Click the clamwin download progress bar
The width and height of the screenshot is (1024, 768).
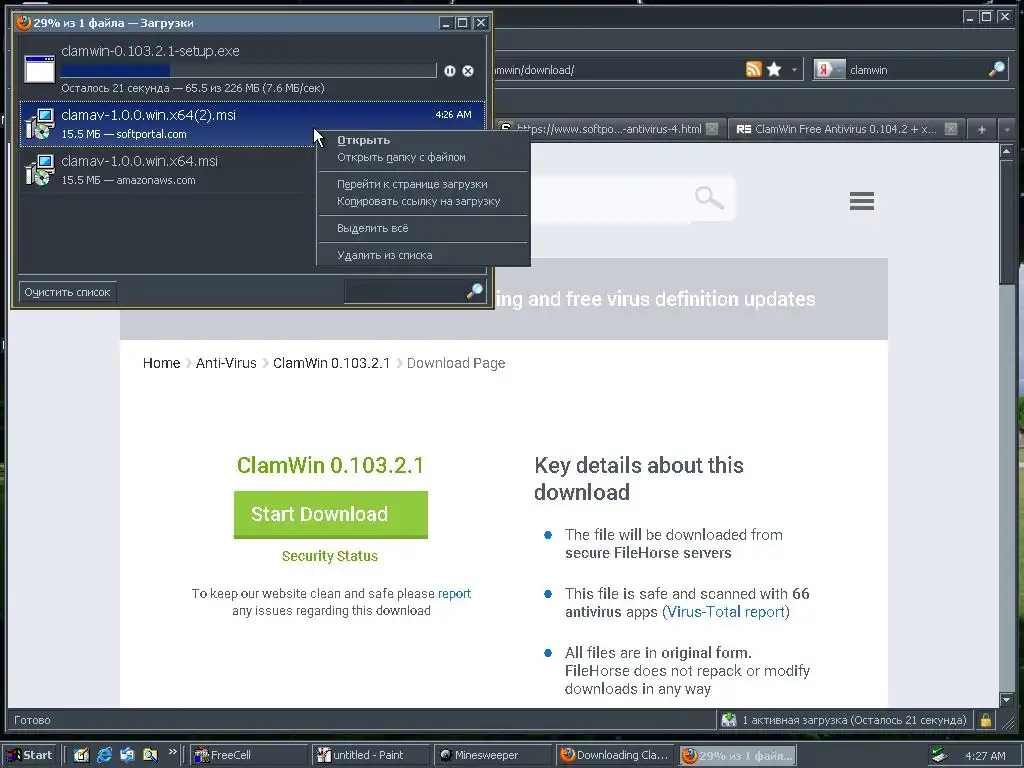click(x=248, y=71)
